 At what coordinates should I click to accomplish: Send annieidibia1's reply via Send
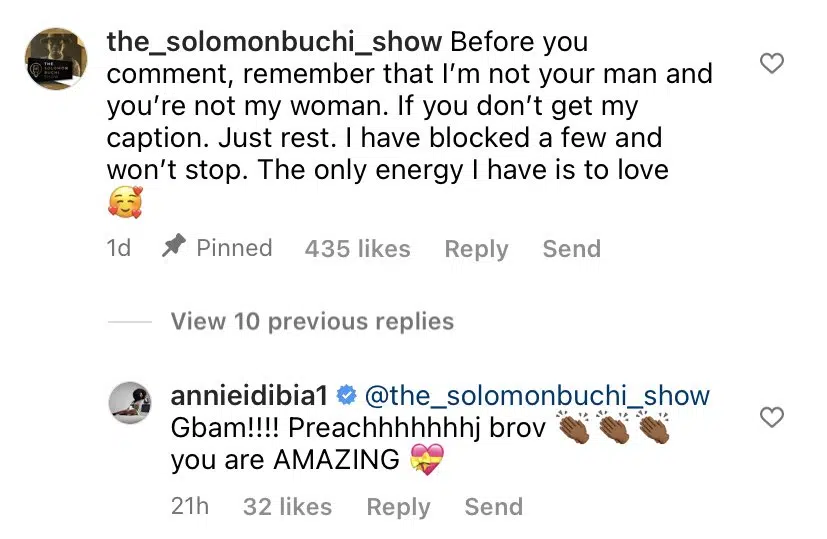493,507
